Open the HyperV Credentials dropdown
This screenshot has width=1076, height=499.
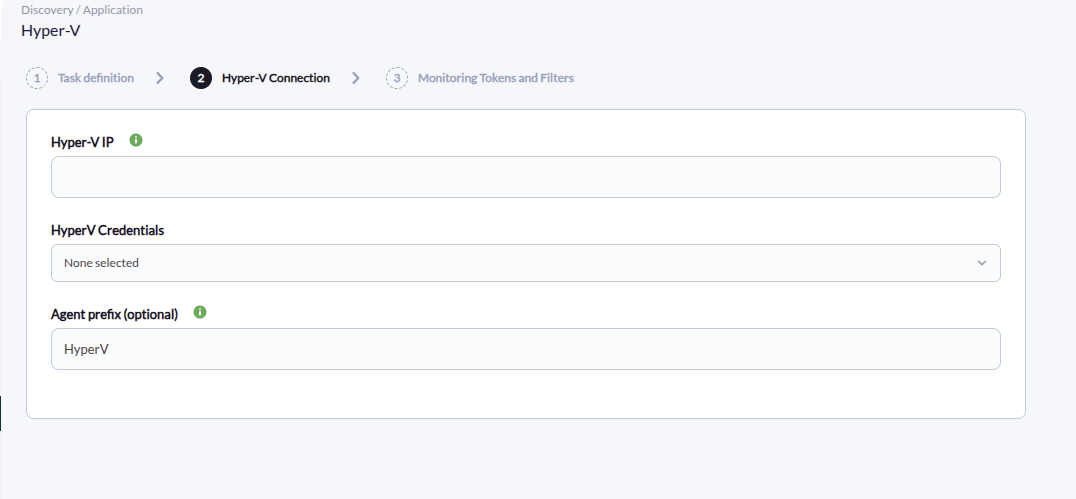click(526, 263)
